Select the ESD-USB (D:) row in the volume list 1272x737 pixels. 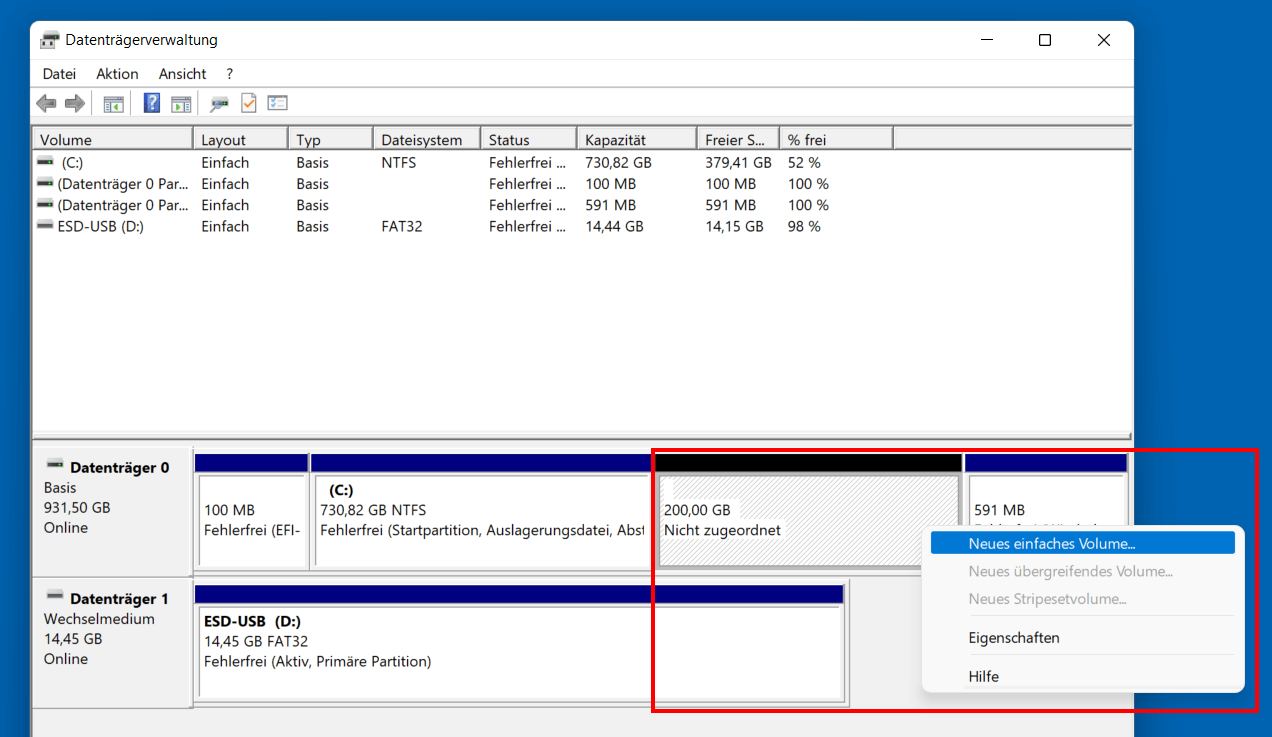pos(463,226)
